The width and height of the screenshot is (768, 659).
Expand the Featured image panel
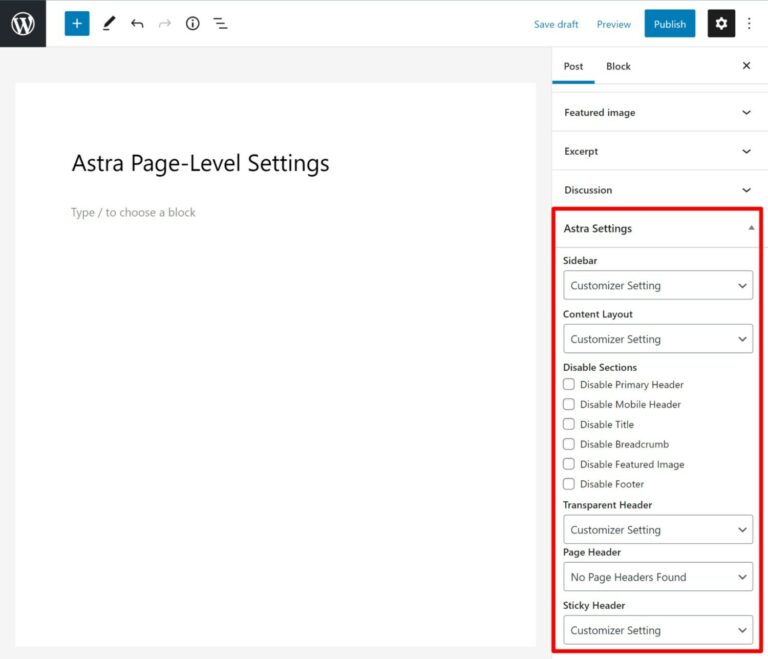(657, 113)
